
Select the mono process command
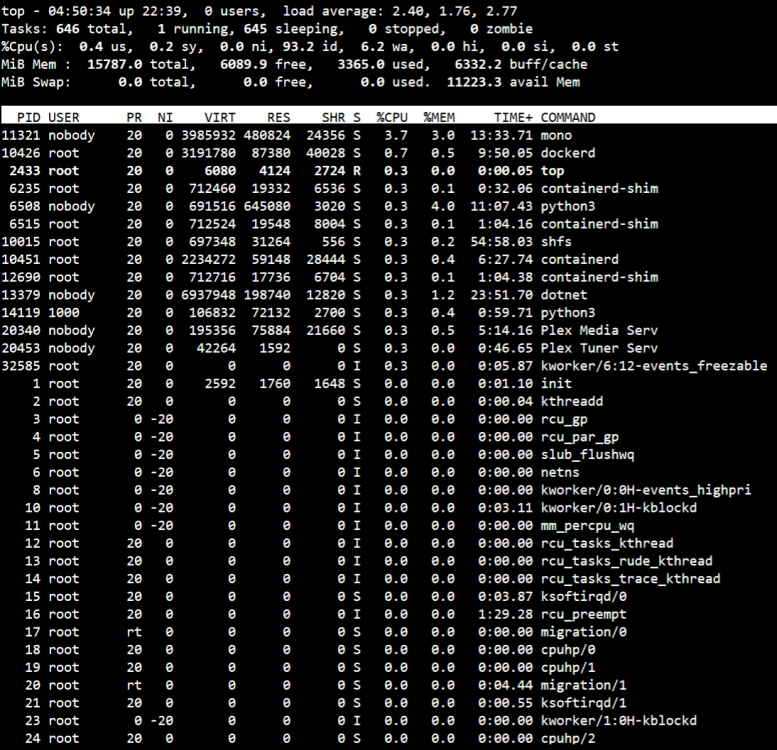coord(556,135)
